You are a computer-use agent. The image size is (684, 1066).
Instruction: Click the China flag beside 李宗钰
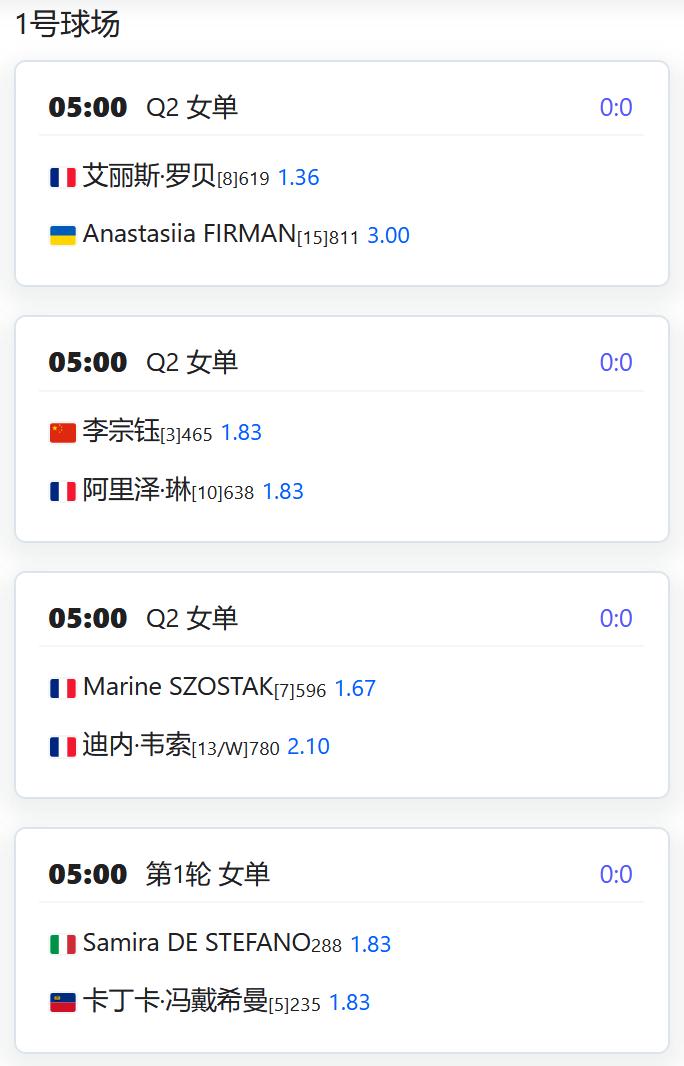63,432
